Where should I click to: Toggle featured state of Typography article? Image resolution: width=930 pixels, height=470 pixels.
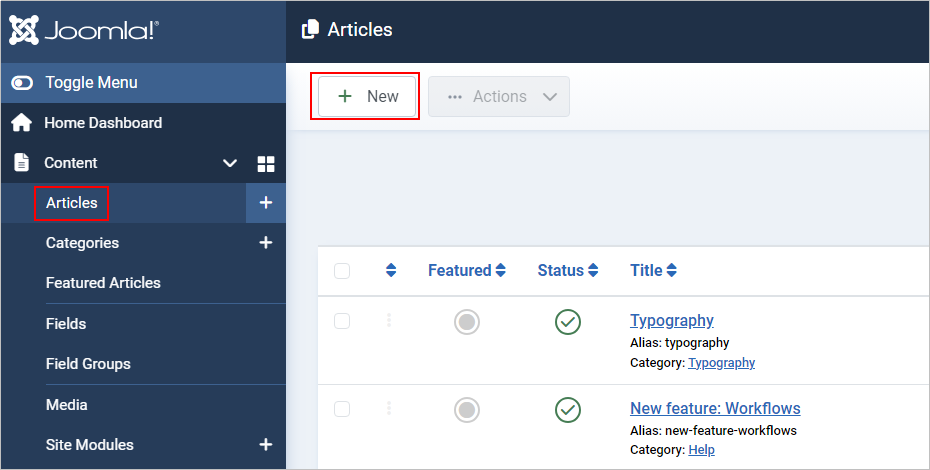467,322
